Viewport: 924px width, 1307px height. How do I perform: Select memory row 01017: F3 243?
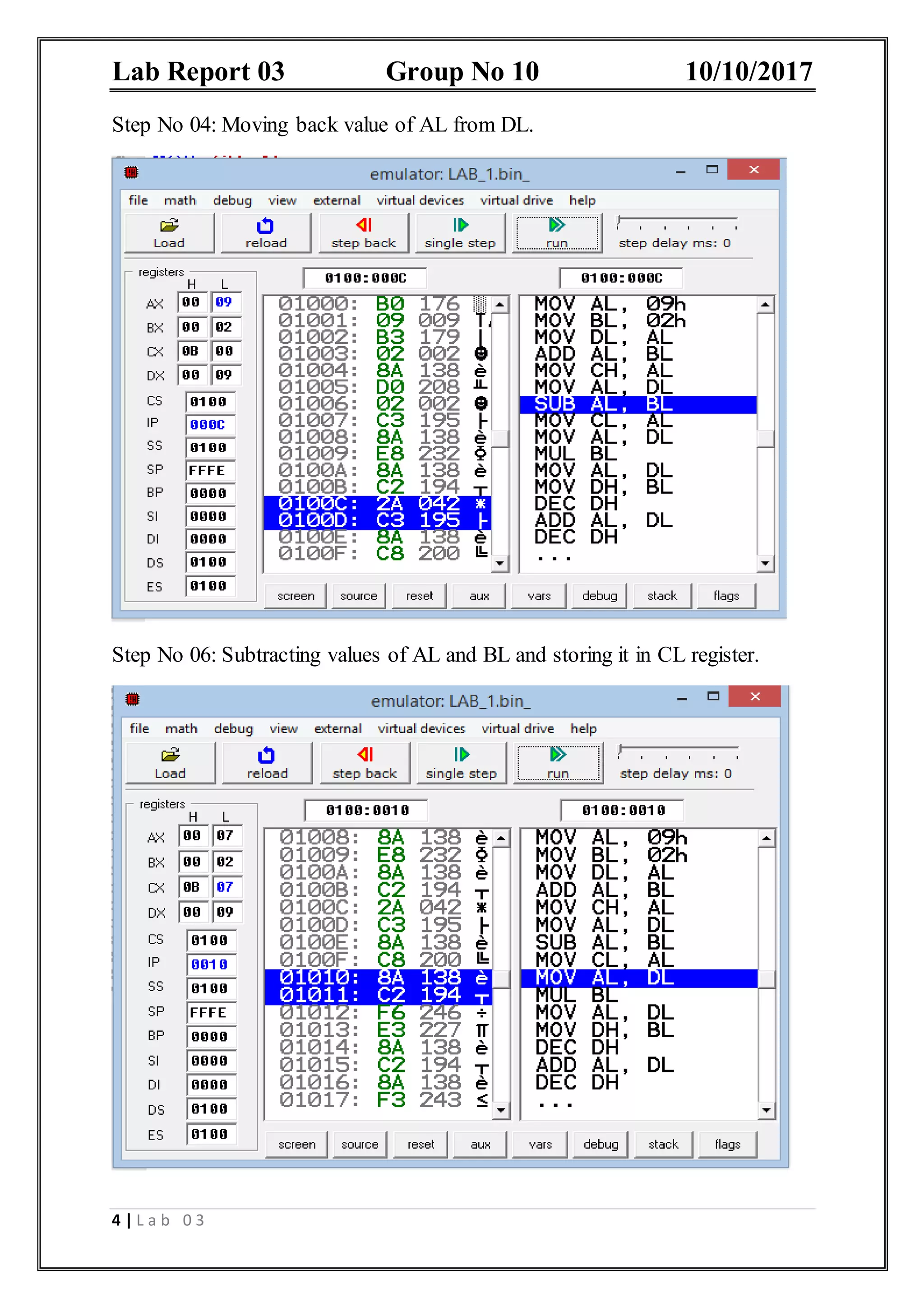coord(379,1100)
